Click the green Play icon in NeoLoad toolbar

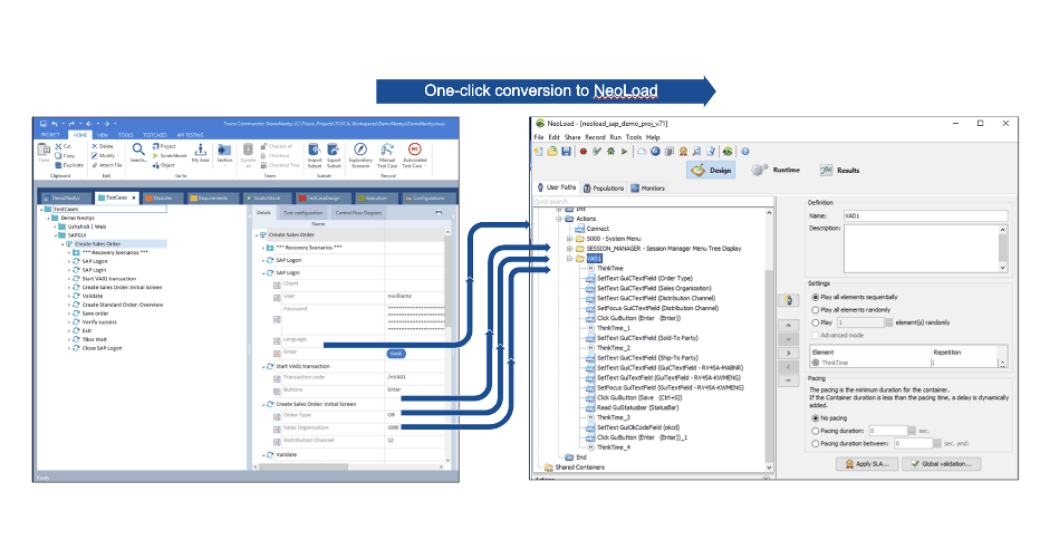point(625,152)
